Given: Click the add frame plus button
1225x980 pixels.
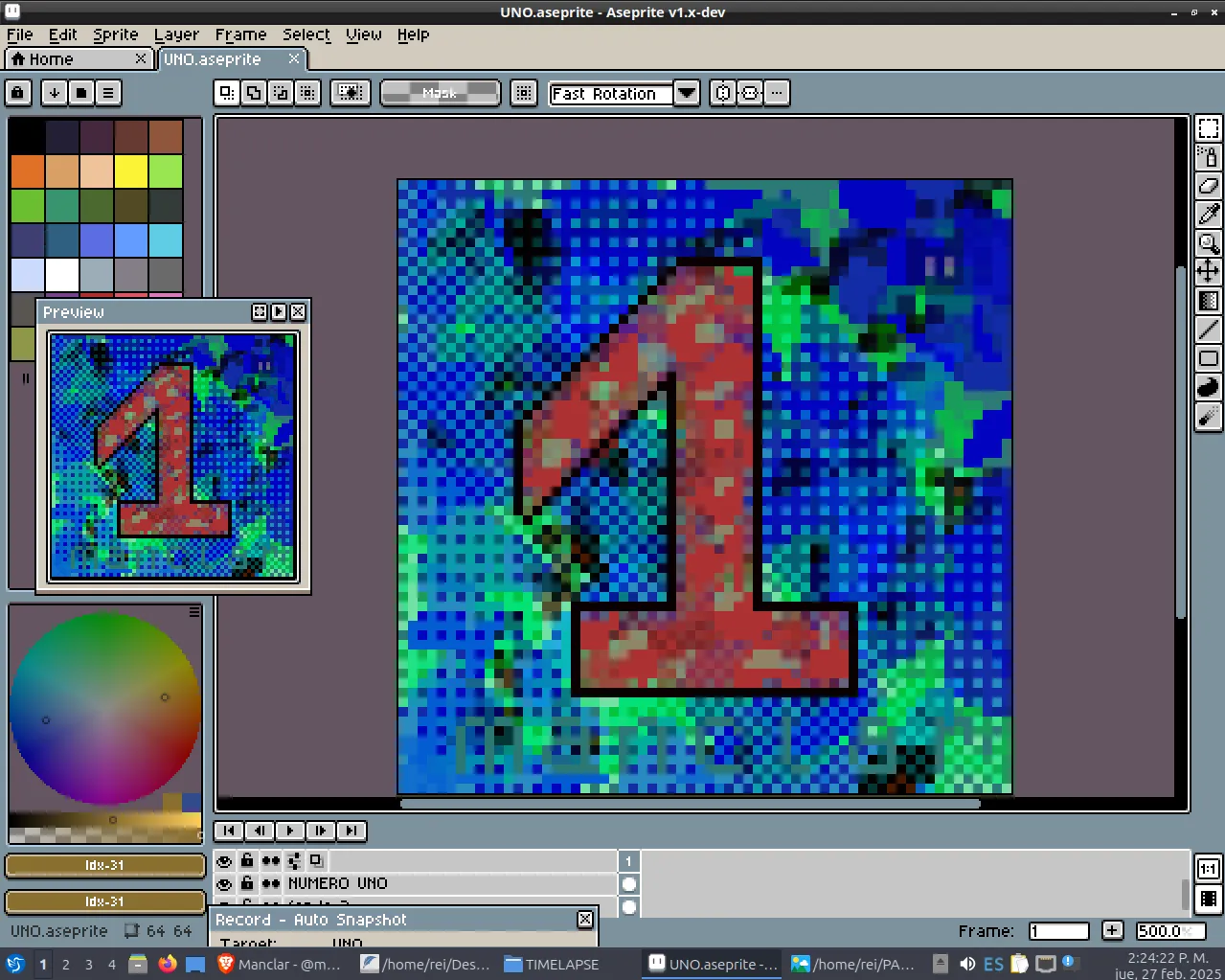Looking at the screenshot, I should tap(1112, 930).
